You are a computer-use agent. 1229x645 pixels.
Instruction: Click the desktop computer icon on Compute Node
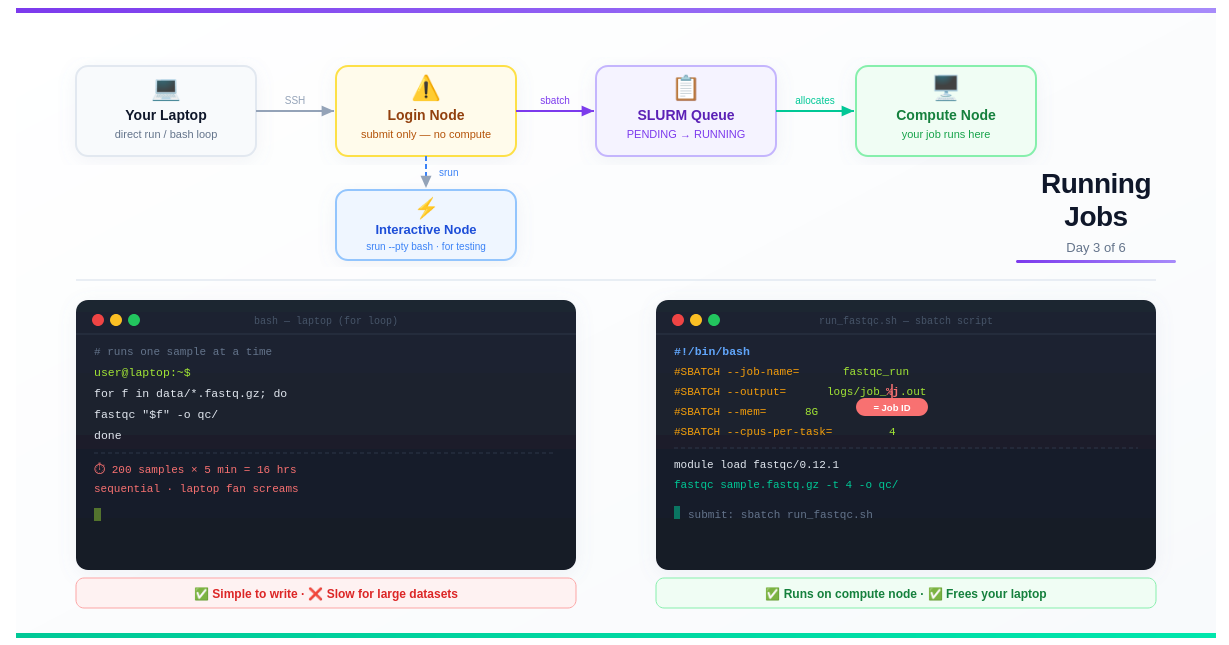946,88
